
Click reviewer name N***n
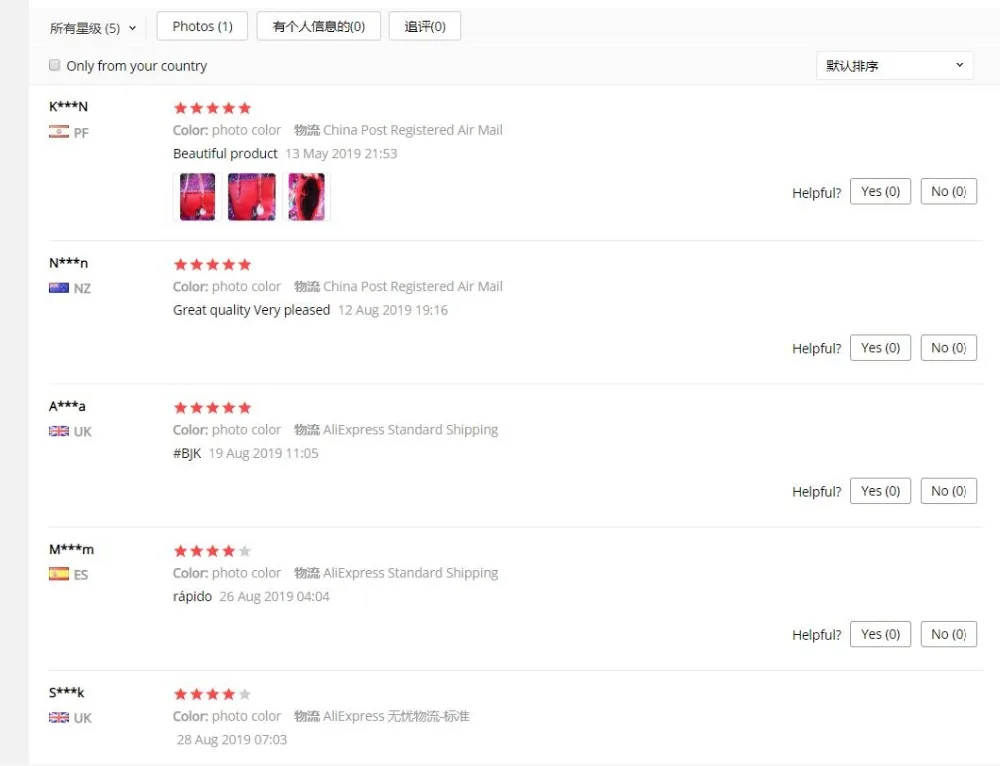click(x=68, y=263)
